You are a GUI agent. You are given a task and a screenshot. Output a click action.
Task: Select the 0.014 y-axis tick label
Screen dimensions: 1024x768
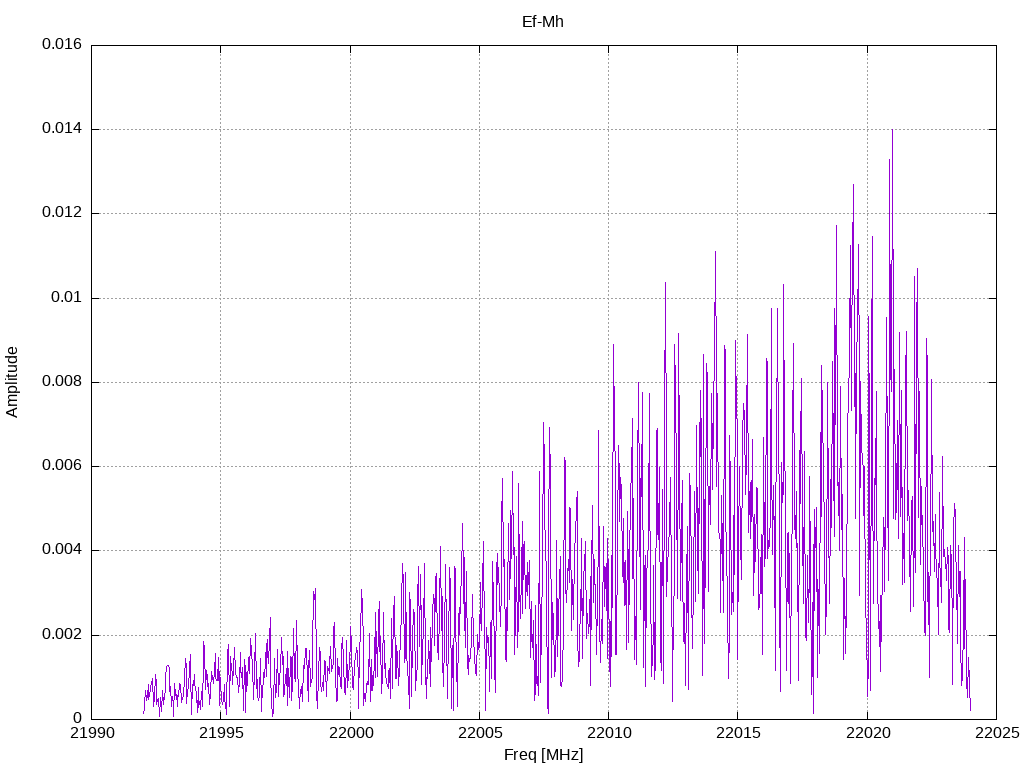[62, 129]
